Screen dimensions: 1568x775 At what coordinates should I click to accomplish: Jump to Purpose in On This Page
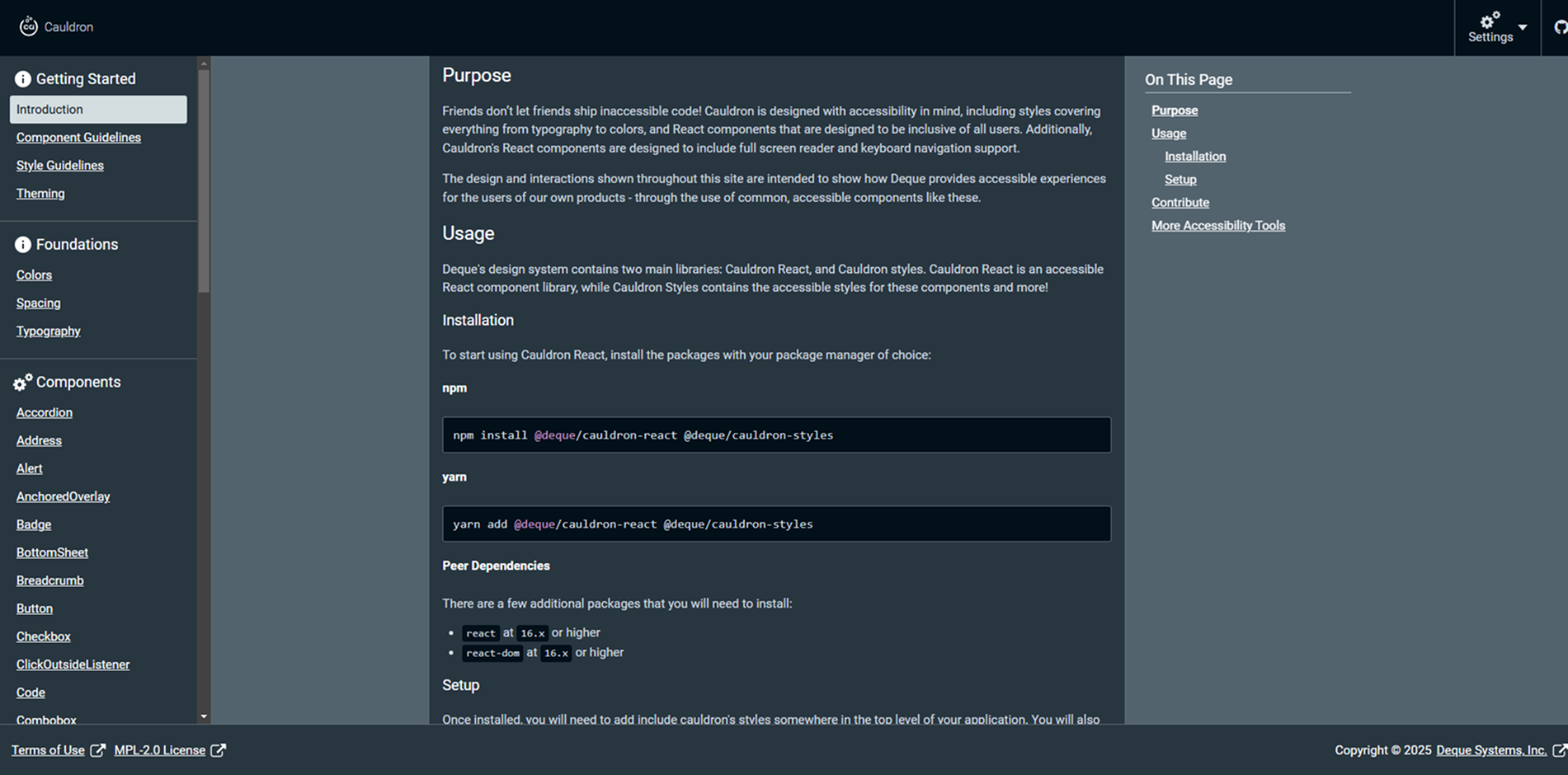[1175, 110]
